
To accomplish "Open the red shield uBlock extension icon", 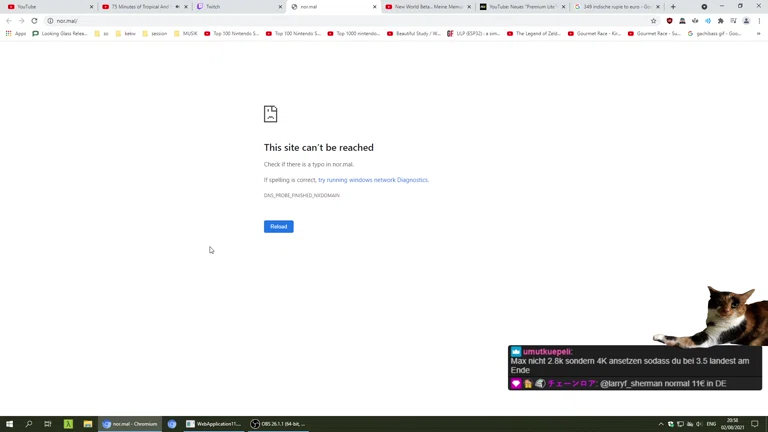I will point(670,21).
